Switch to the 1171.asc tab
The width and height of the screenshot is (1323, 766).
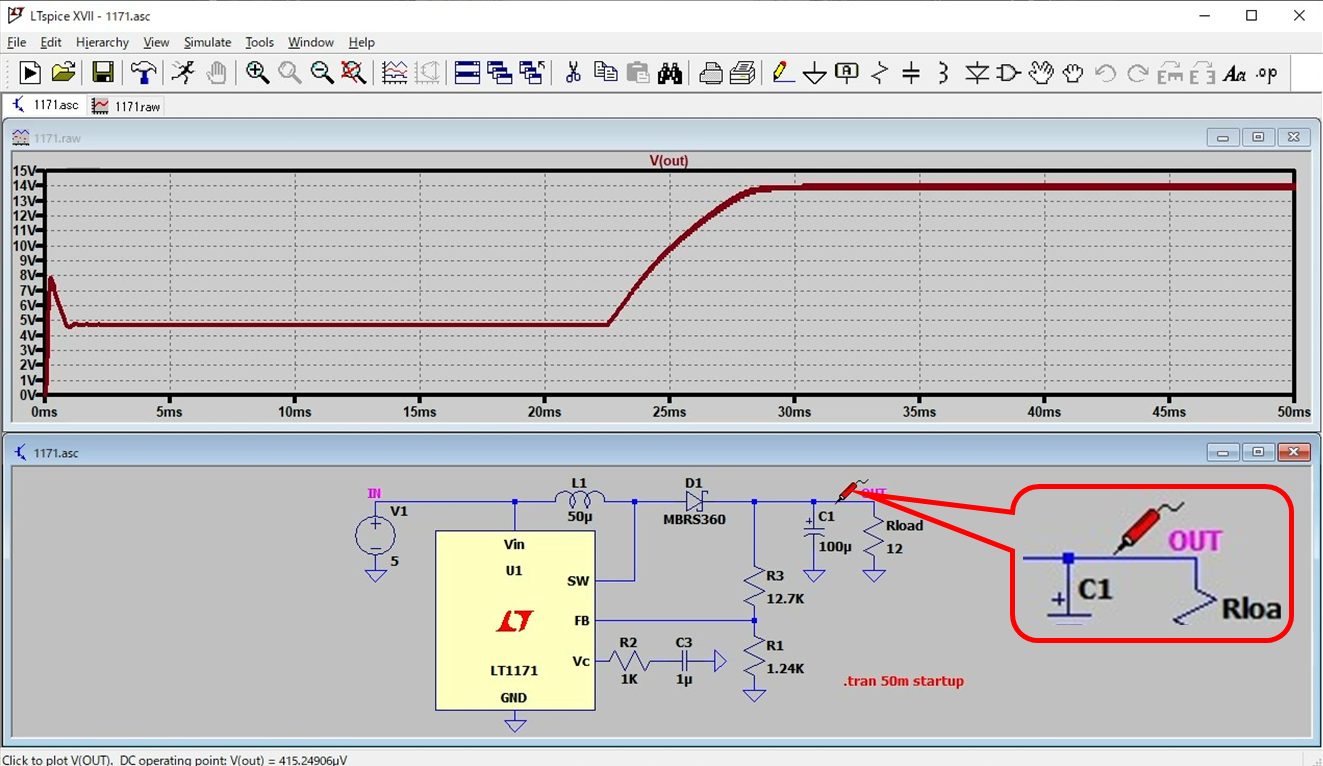pyautogui.click(x=45, y=105)
